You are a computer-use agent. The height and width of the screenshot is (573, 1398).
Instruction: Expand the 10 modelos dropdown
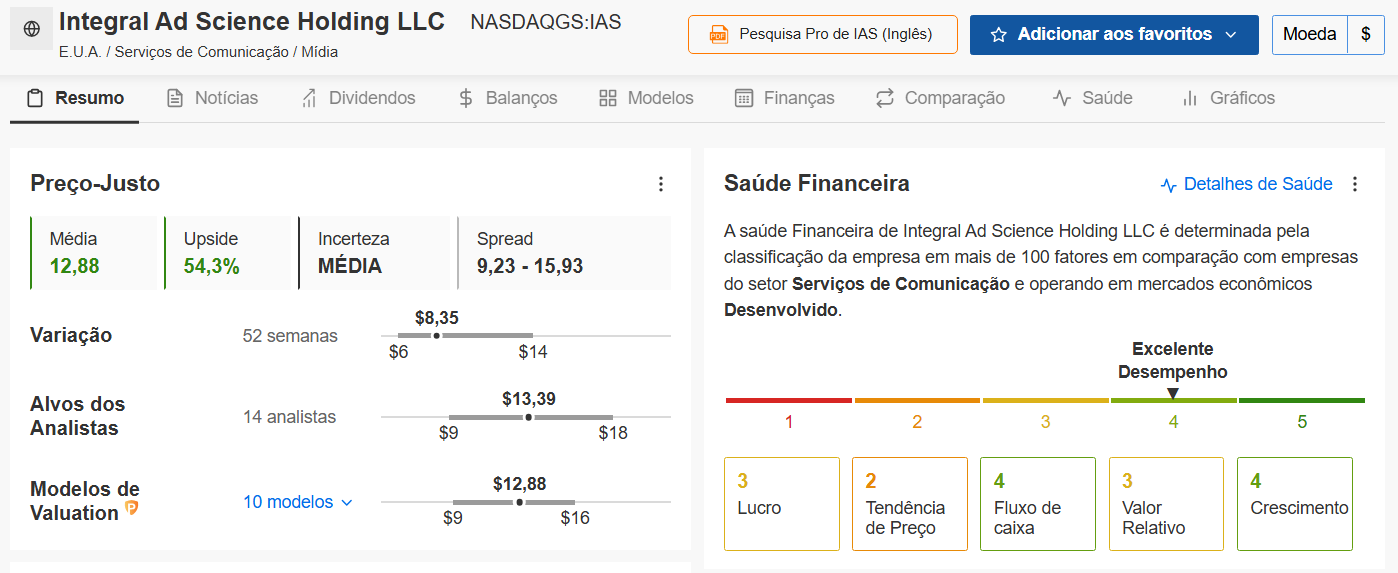tap(298, 502)
